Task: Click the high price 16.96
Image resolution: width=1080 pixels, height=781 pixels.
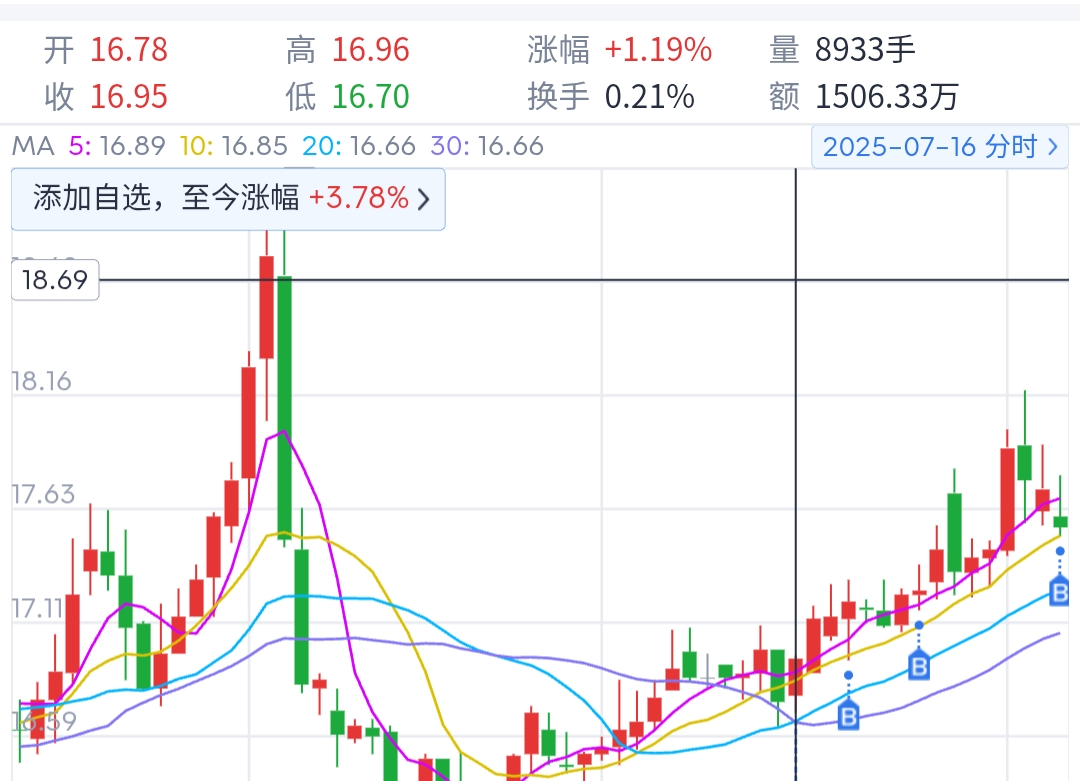Action: coord(371,50)
